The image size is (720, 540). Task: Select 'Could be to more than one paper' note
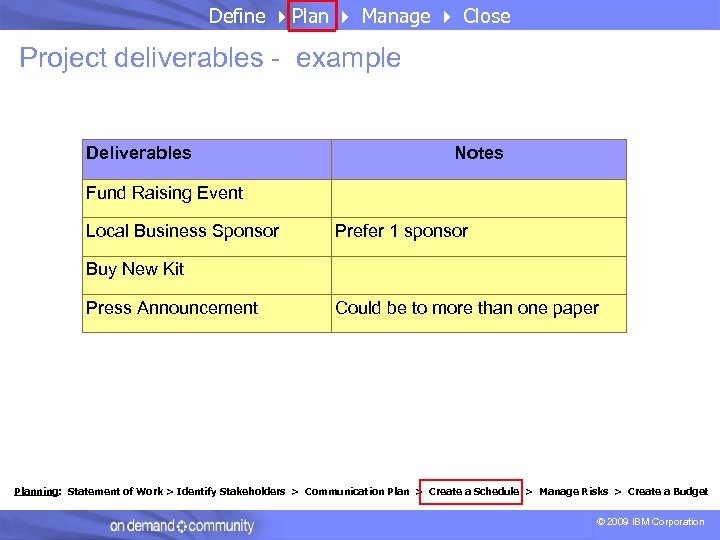point(479,314)
